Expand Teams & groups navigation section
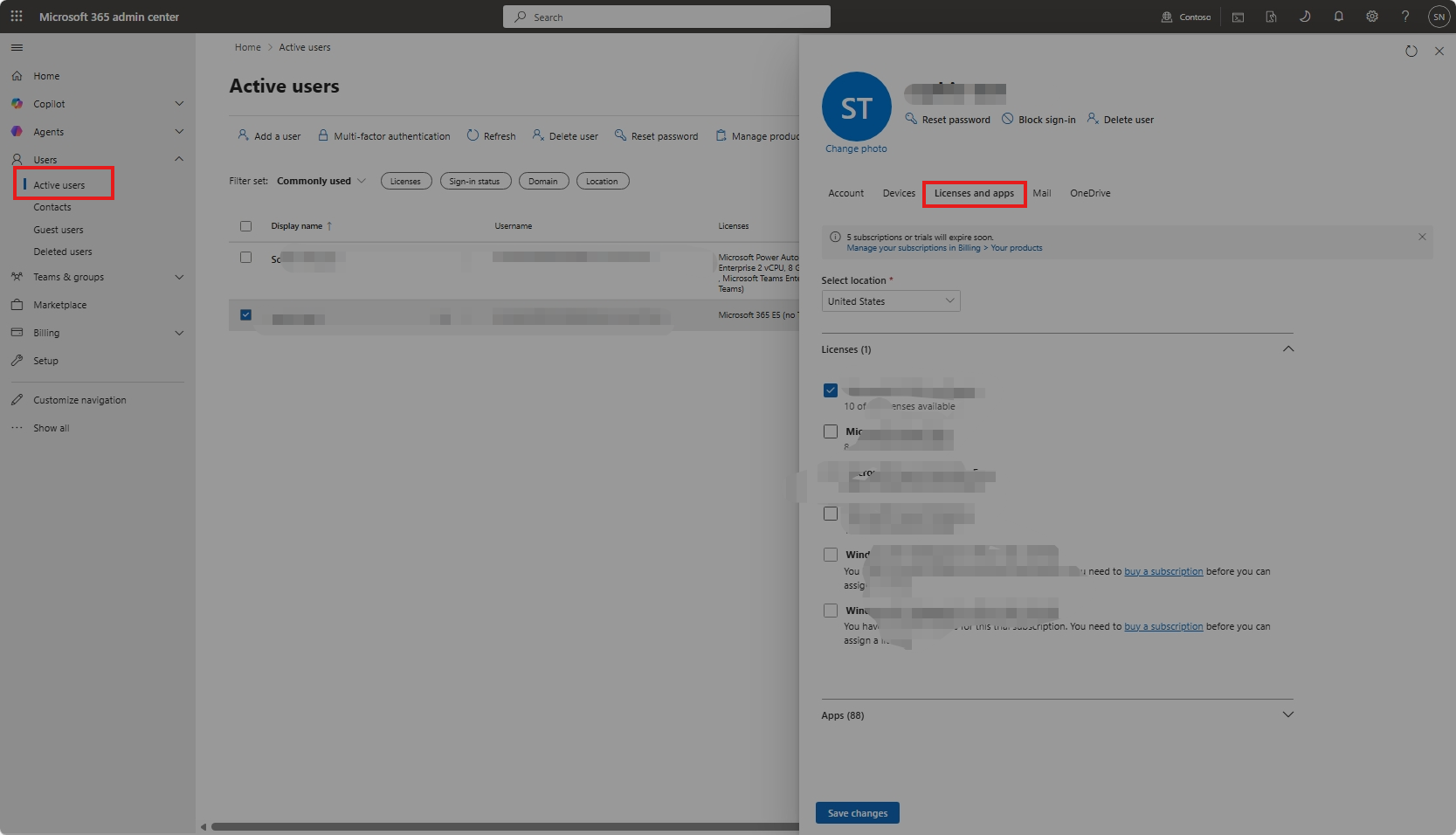Image resolution: width=1456 pixels, height=835 pixels. (x=179, y=277)
